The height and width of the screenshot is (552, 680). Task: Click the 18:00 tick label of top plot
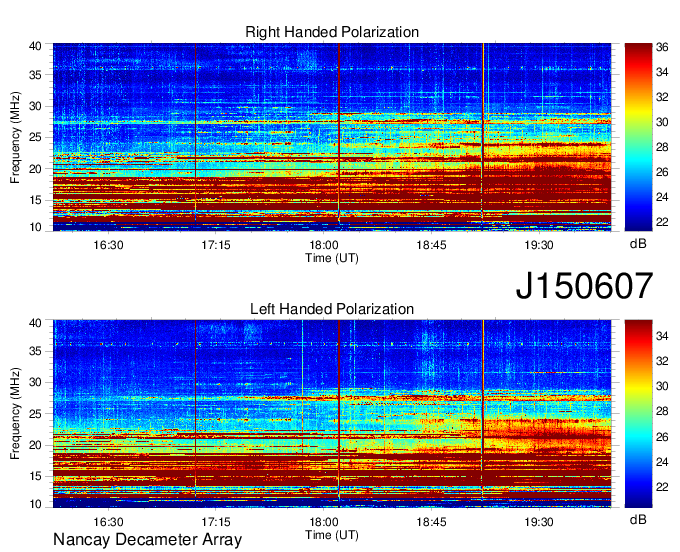point(324,245)
